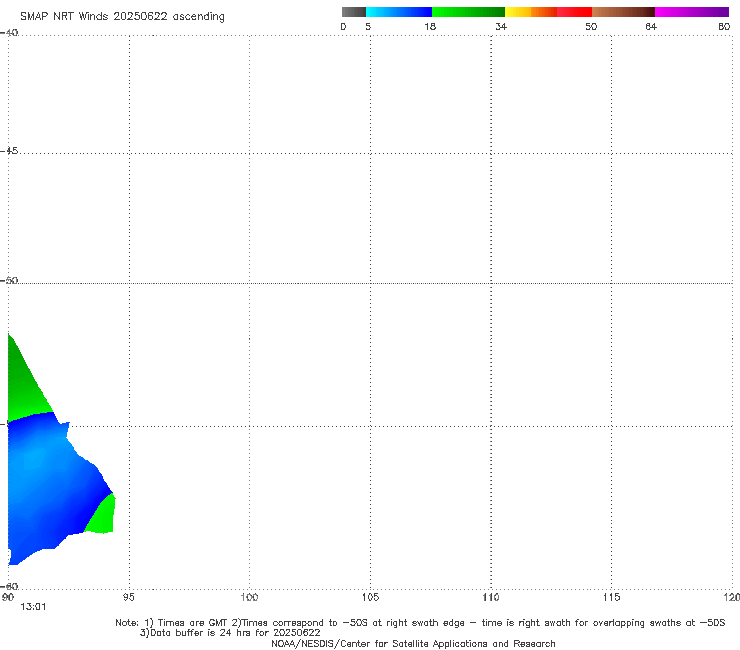This screenshot has height=650, width=740.
Task: Click the latitude axis label '-45'
Action: tap(9, 151)
